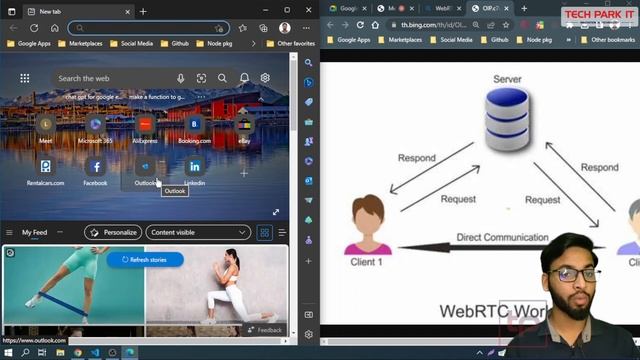Screen dimensions: 640x360
Task: Click Chrome address bar with th.bing.com URL
Action: [433, 25]
